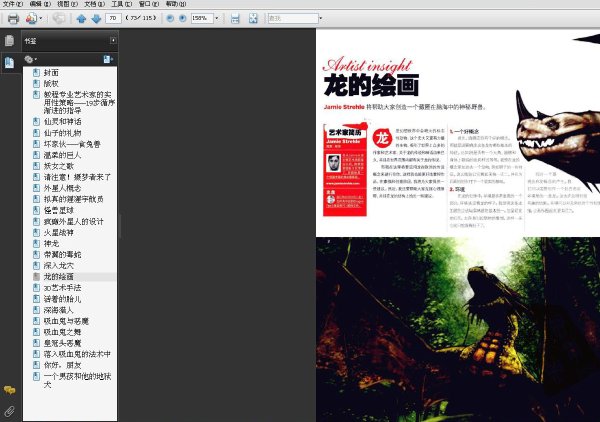Image resolution: width=600 pixels, height=422 pixels.
Task: Open the Comments panel icon
Action: (9, 390)
